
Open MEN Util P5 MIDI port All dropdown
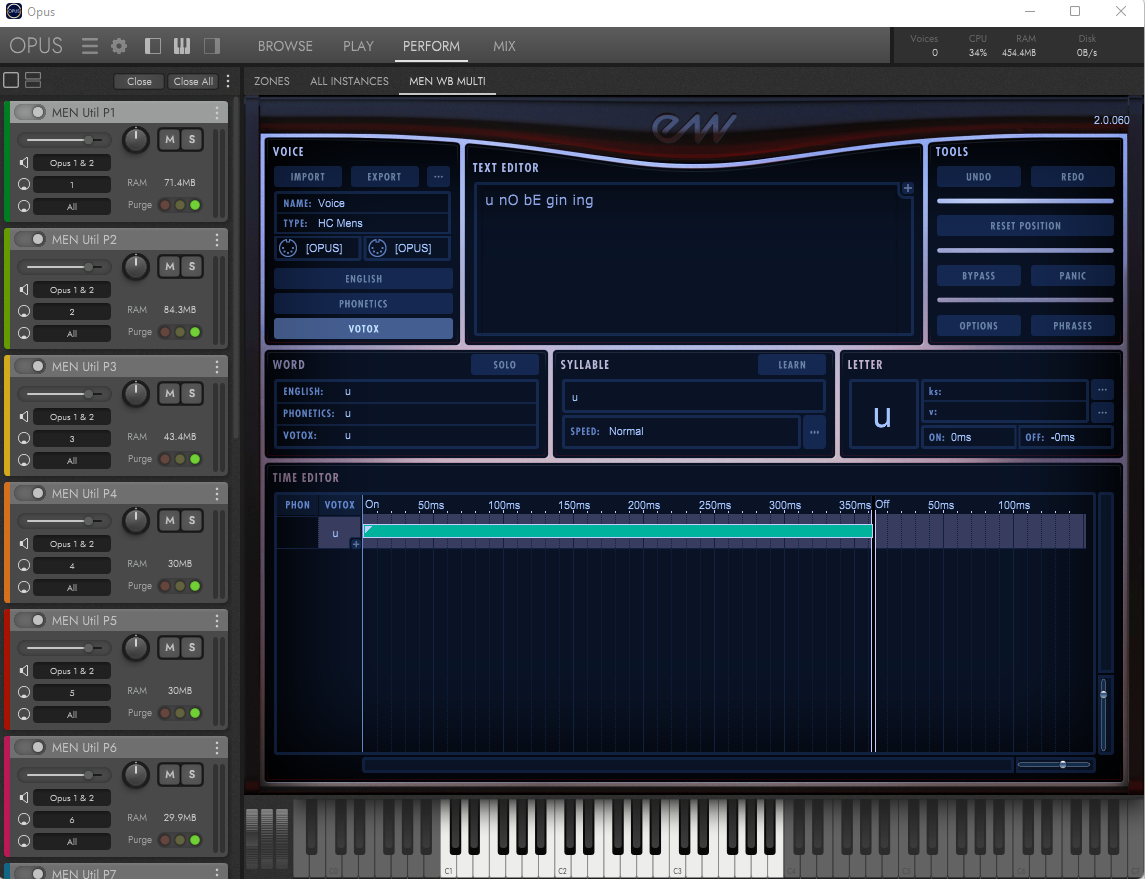click(x=72, y=715)
